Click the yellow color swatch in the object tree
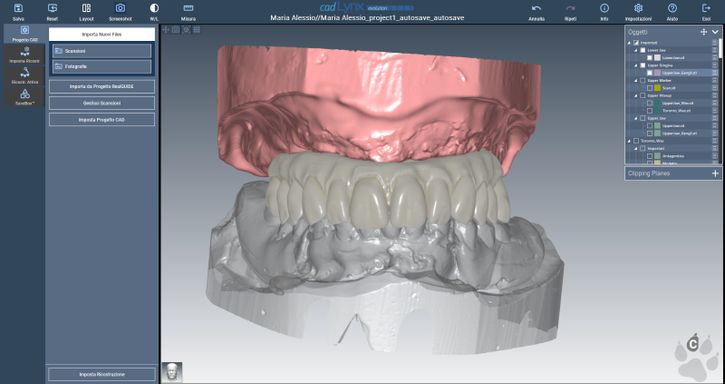The image size is (725, 384). (657, 88)
